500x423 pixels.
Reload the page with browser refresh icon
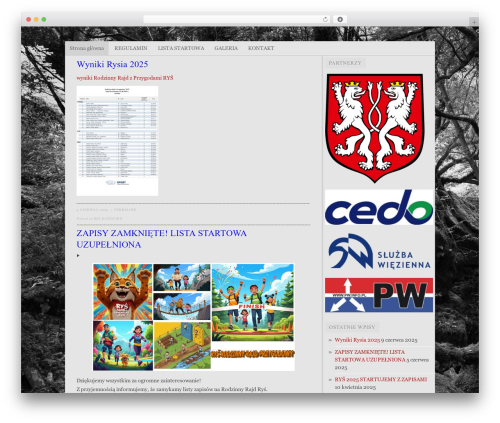pos(325,19)
